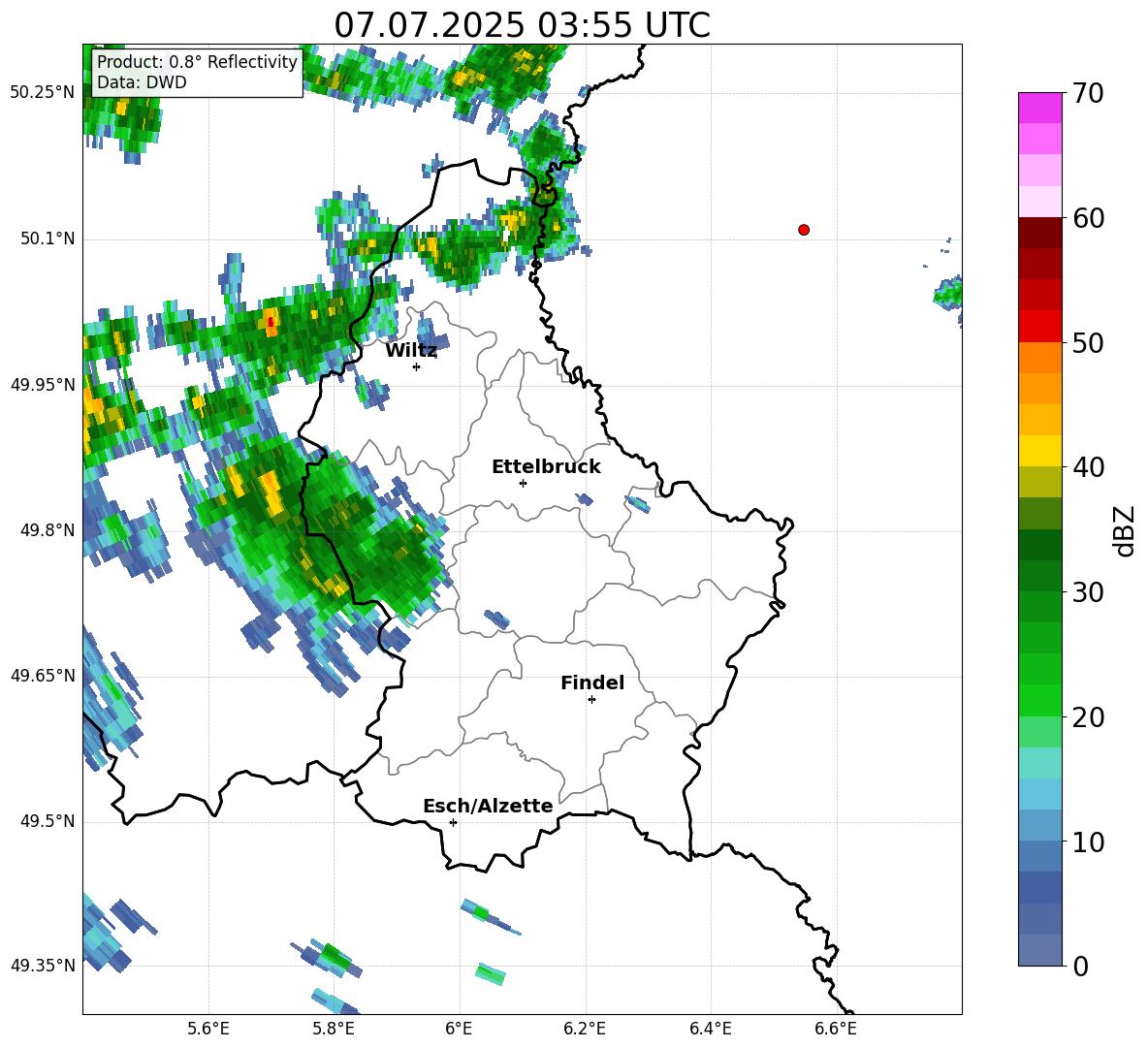The width and height of the screenshot is (1148, 1048).
Task: Click the colorbar tick value 10
Action: point(1087,842)
